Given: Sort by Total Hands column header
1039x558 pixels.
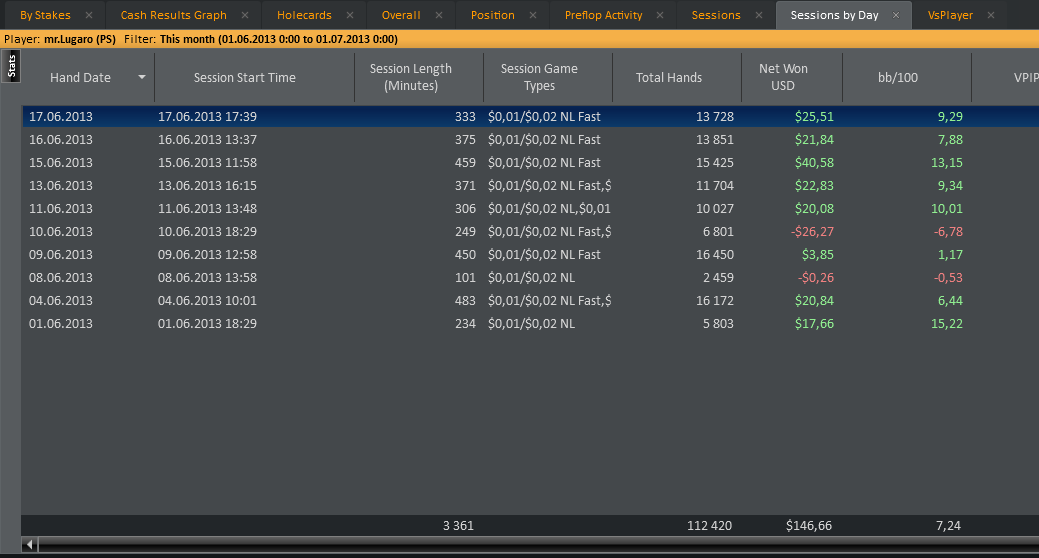Looking at the screenshot, I should pos(668,78).
